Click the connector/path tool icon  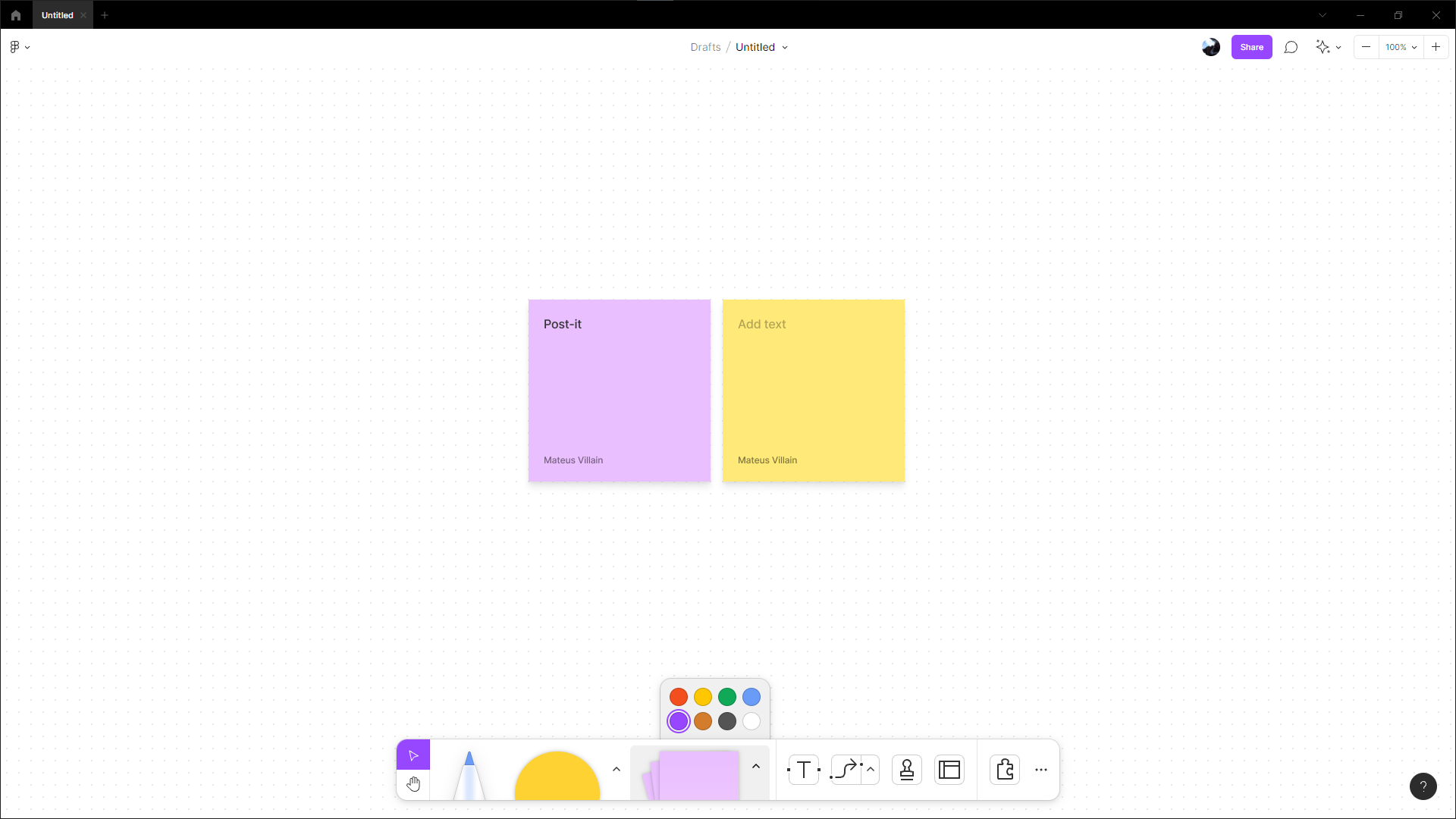844,770
